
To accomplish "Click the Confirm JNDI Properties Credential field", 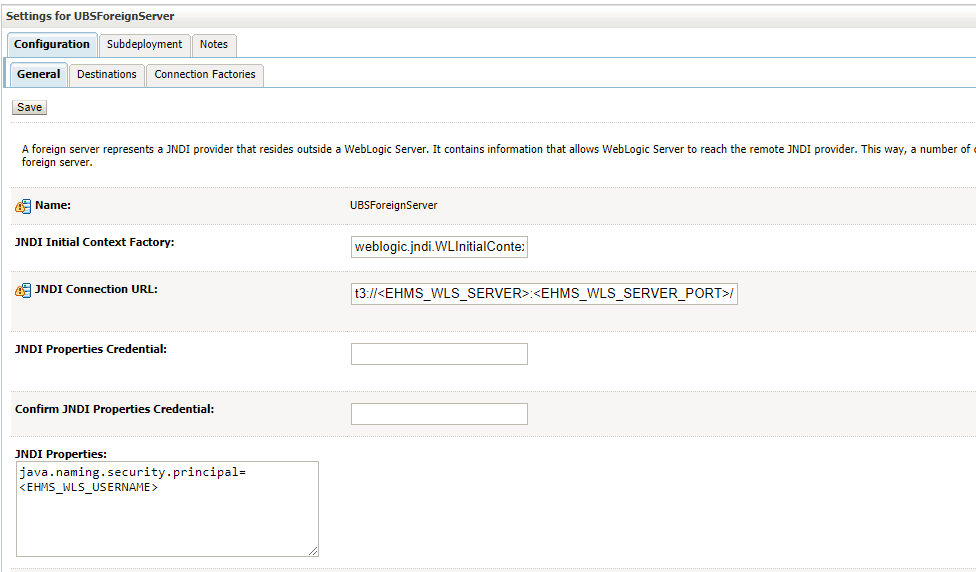I will [439, 414].
